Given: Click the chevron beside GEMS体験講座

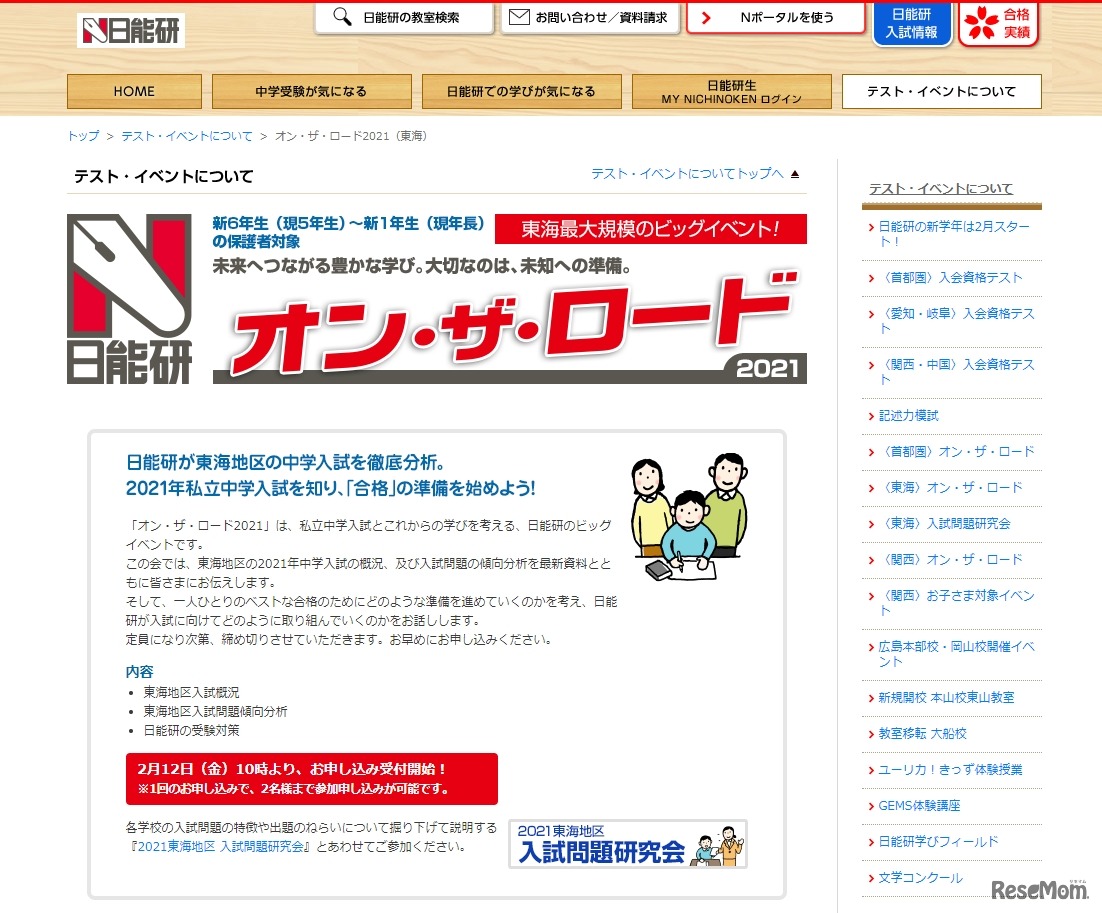Looking at the screenshot, I should [x=871, y=806].
